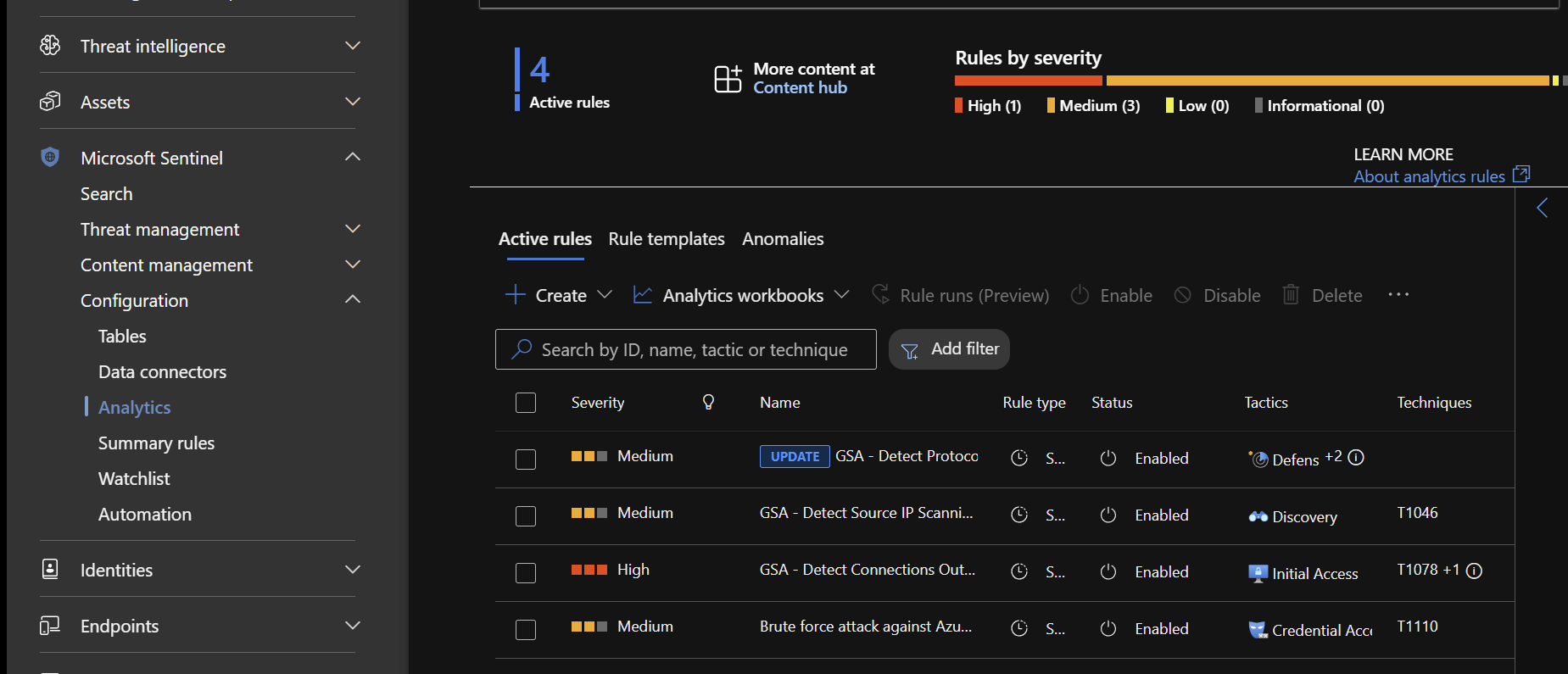
Task: Expand the Content management chevron
Action: click(353, 265)
